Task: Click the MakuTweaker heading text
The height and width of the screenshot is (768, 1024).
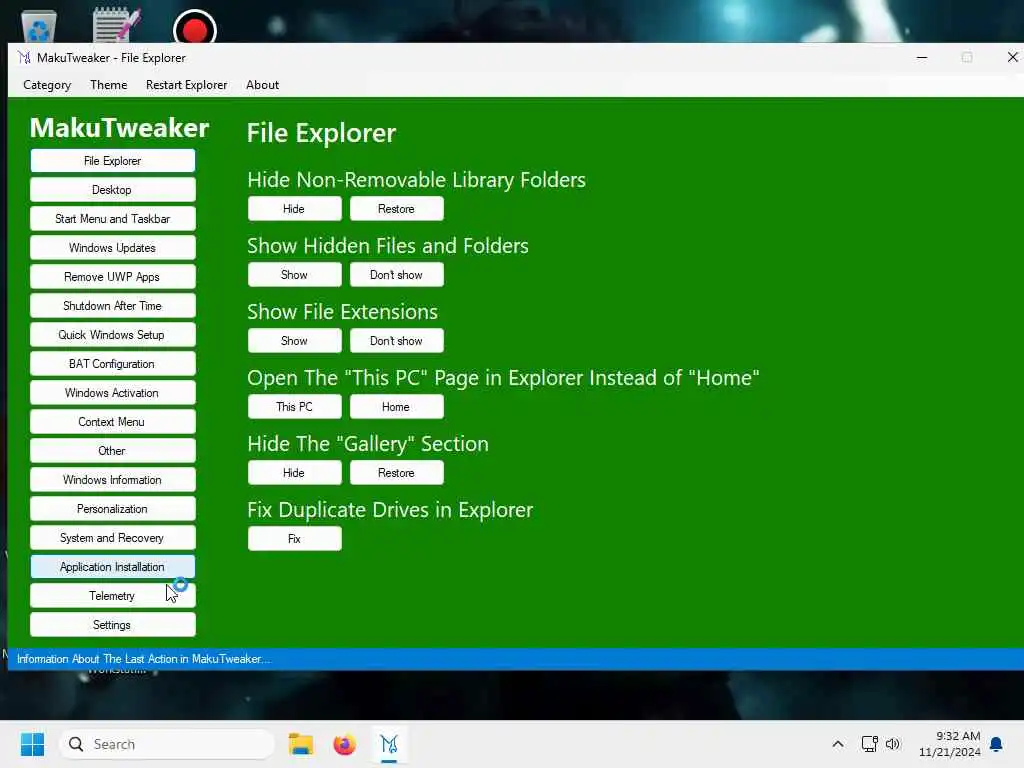Action: [x=120, y=127]
